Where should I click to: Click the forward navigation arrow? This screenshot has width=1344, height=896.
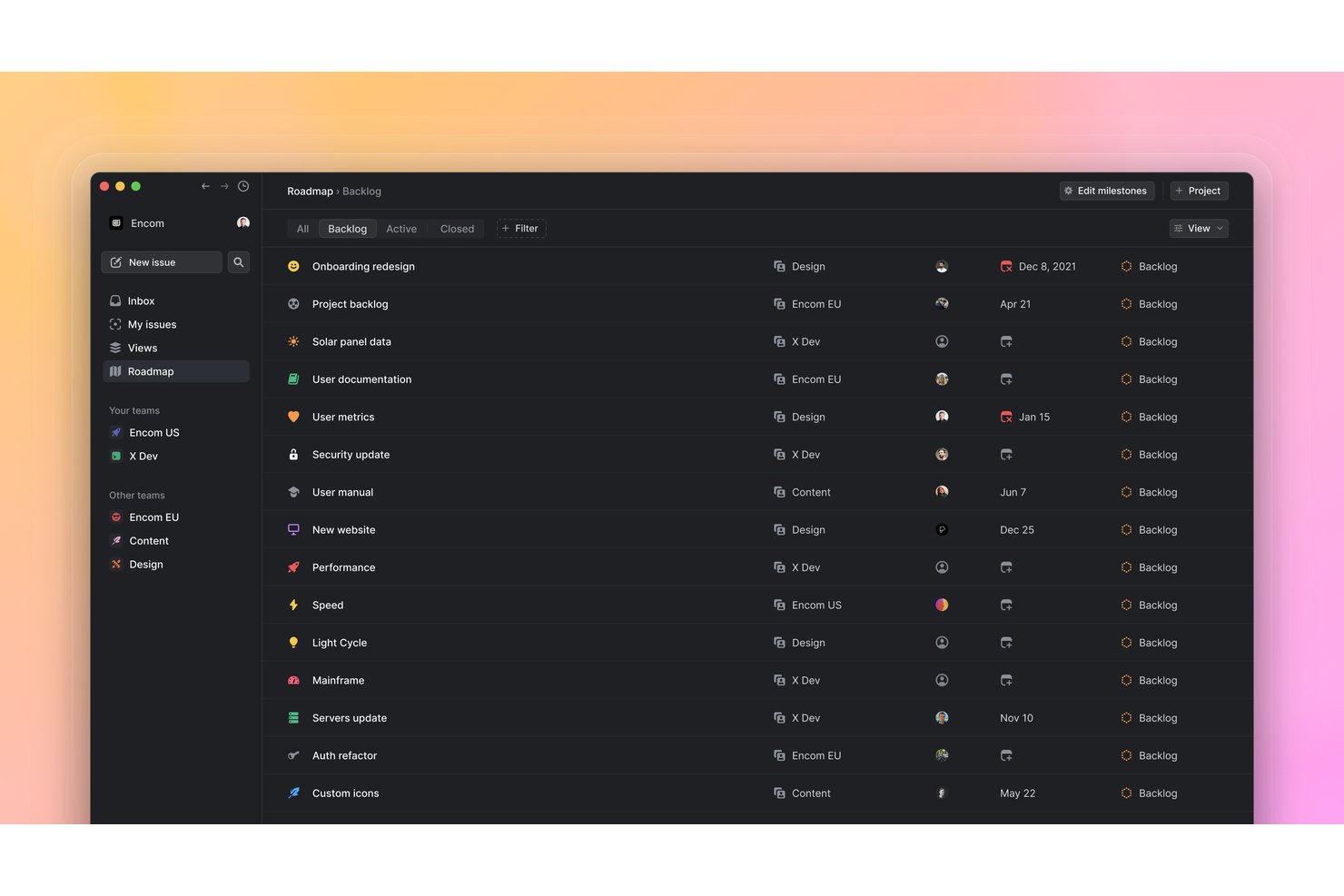(224, 186)
